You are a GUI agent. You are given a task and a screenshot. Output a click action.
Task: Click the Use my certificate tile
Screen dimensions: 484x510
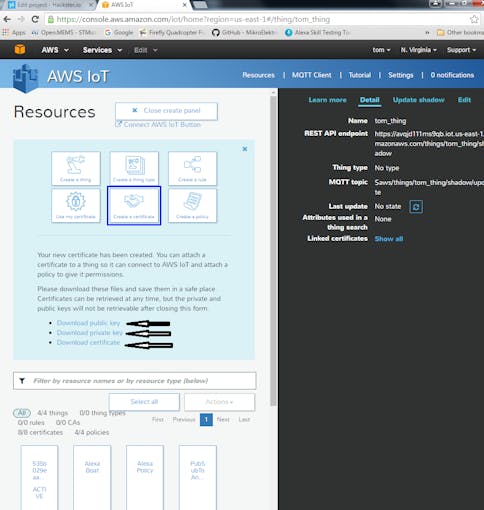pyautogui.click(x=76, y=205)
